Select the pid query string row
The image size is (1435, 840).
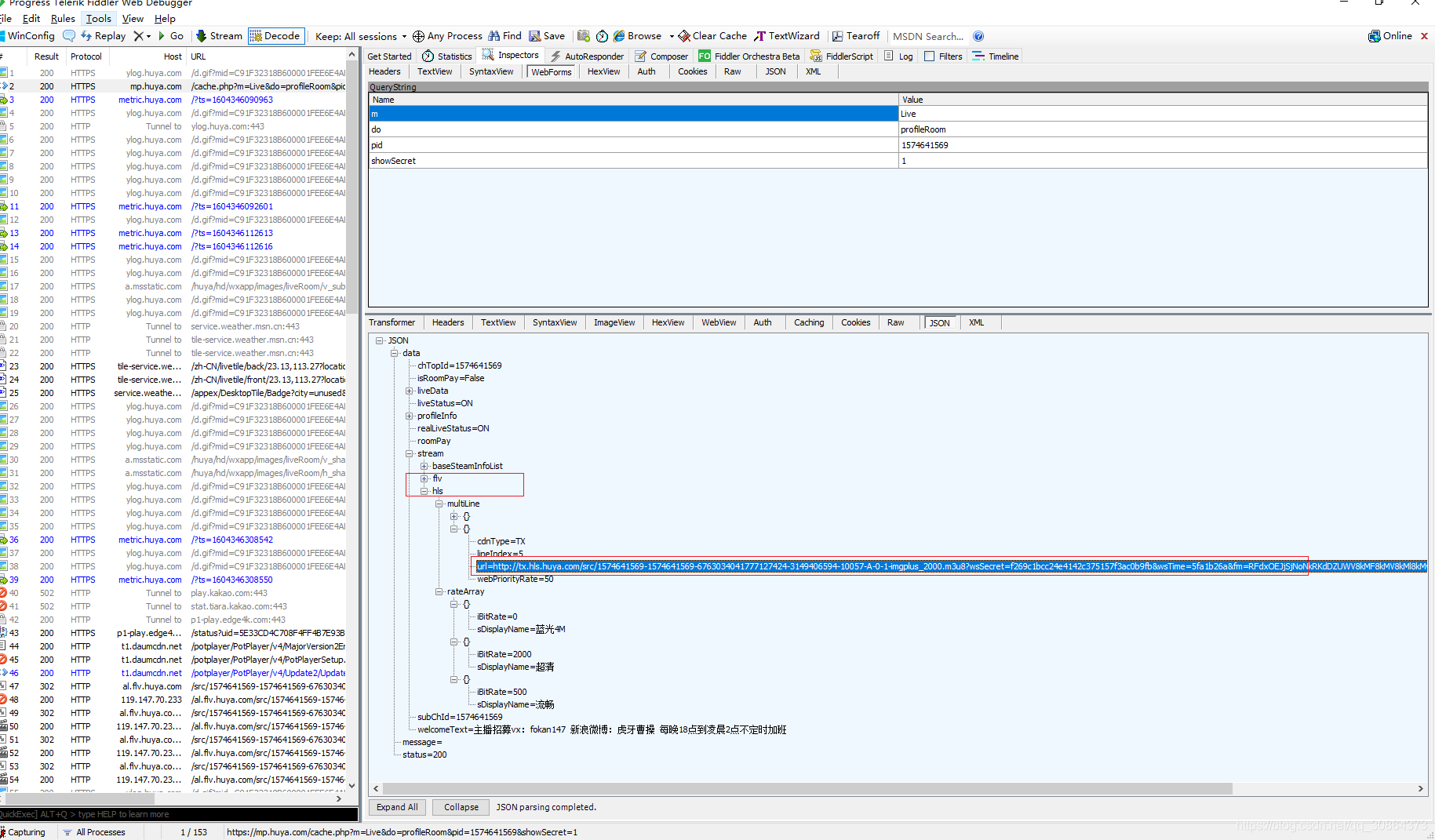tap(898, 145)
